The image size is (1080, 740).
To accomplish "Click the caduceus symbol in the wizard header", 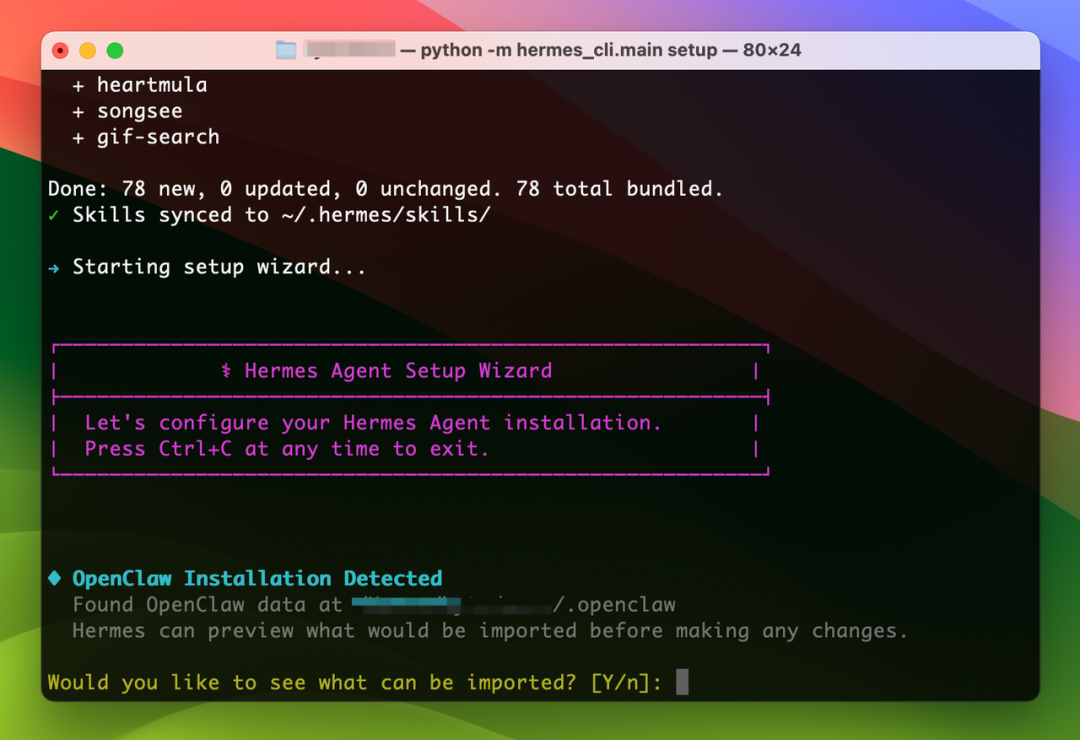I will [x=226, y=371].
